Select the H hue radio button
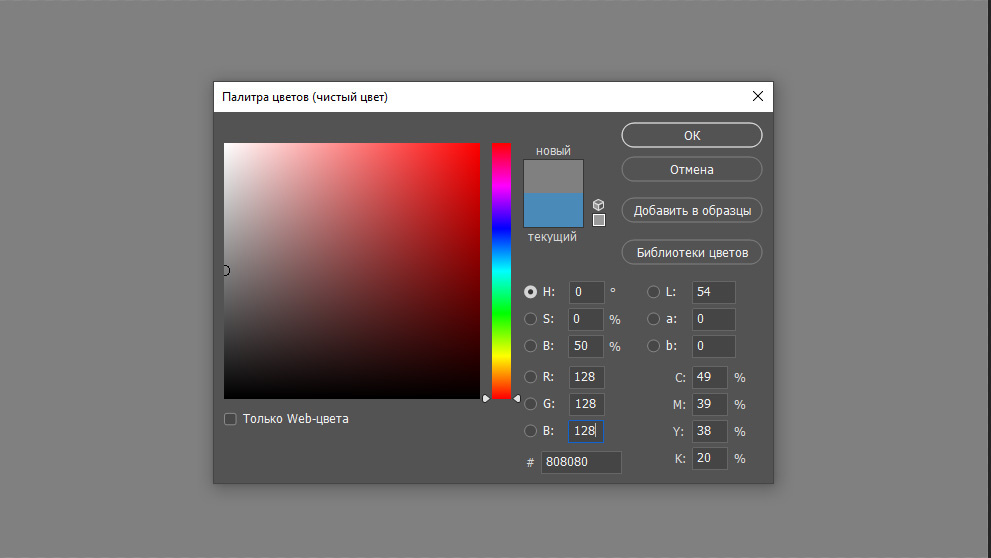Image resolution: width=991 pixels, height=558 pixels. click(x=530, y=292)
